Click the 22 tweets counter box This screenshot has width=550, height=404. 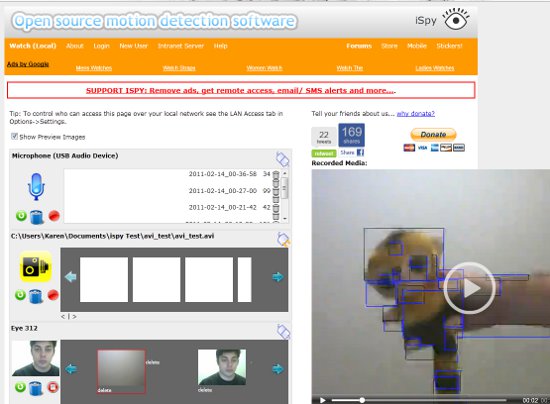point(324,136)
